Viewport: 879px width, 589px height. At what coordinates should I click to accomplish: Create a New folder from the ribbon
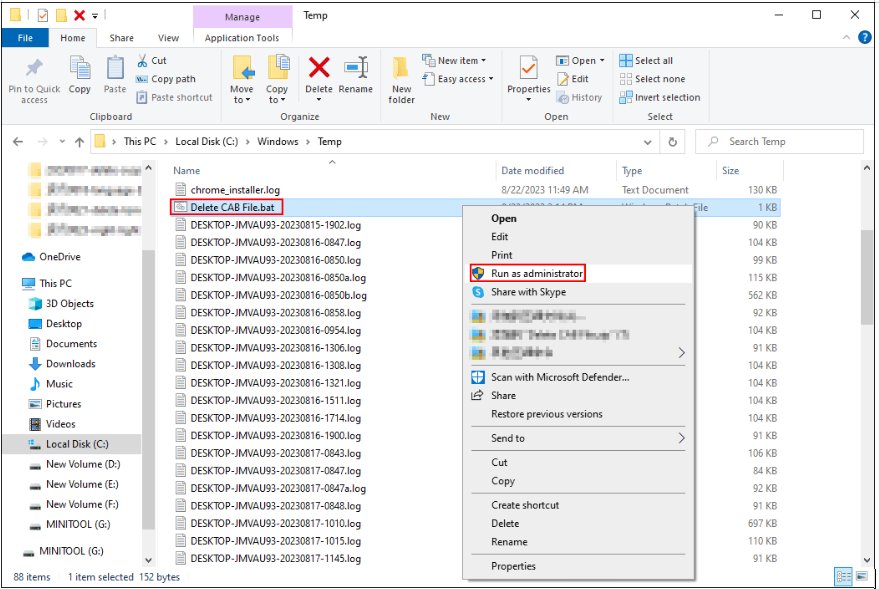(401, 78)
